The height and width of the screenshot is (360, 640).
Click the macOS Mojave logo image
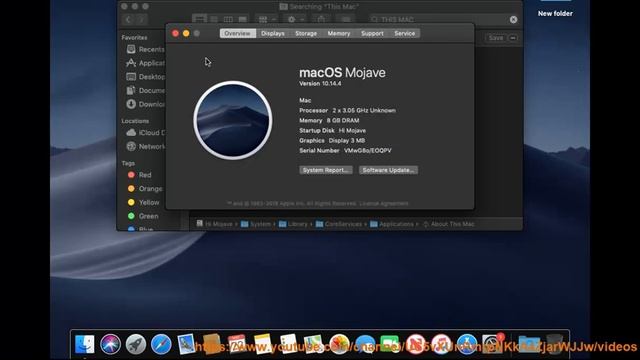(233, 120)
